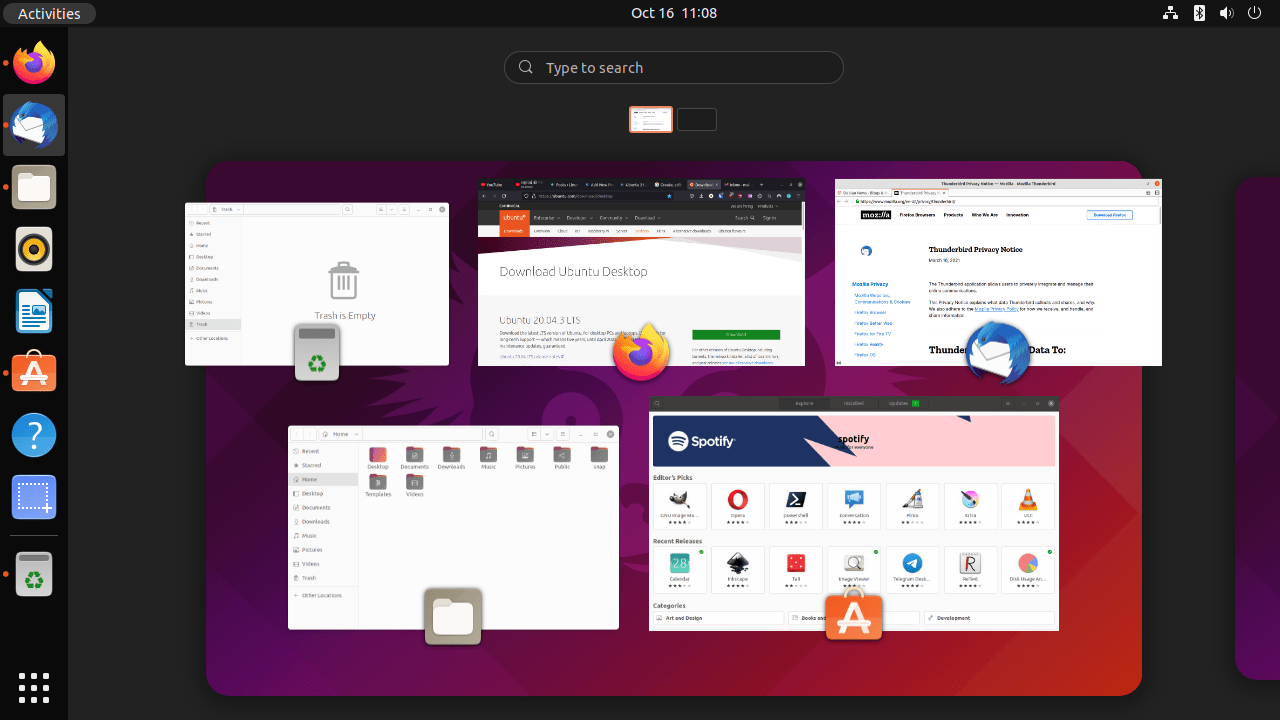Launch the Screenshot tool from dock
1280x720 pixels.
34,497
